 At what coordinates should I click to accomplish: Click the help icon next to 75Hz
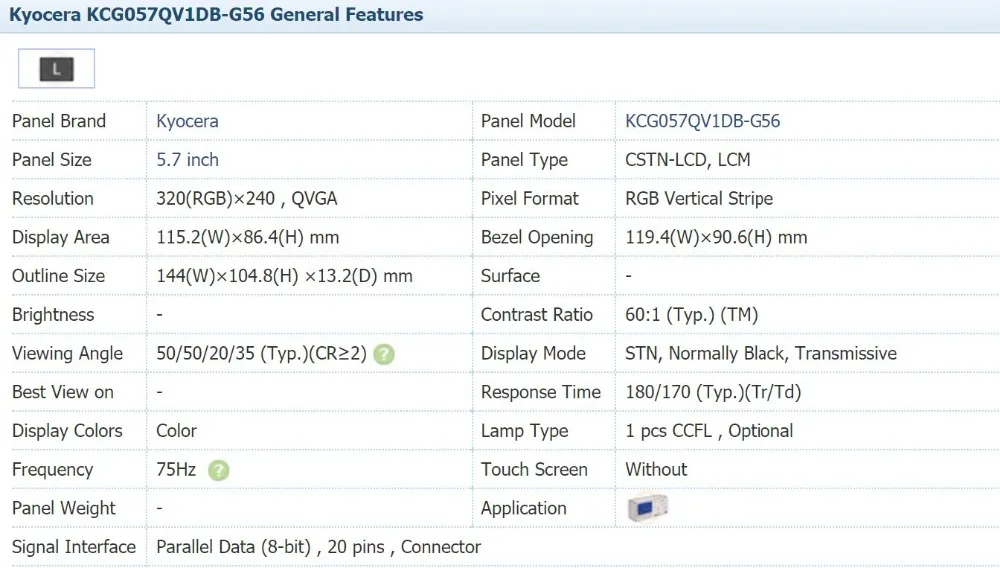tap(219, 470)
